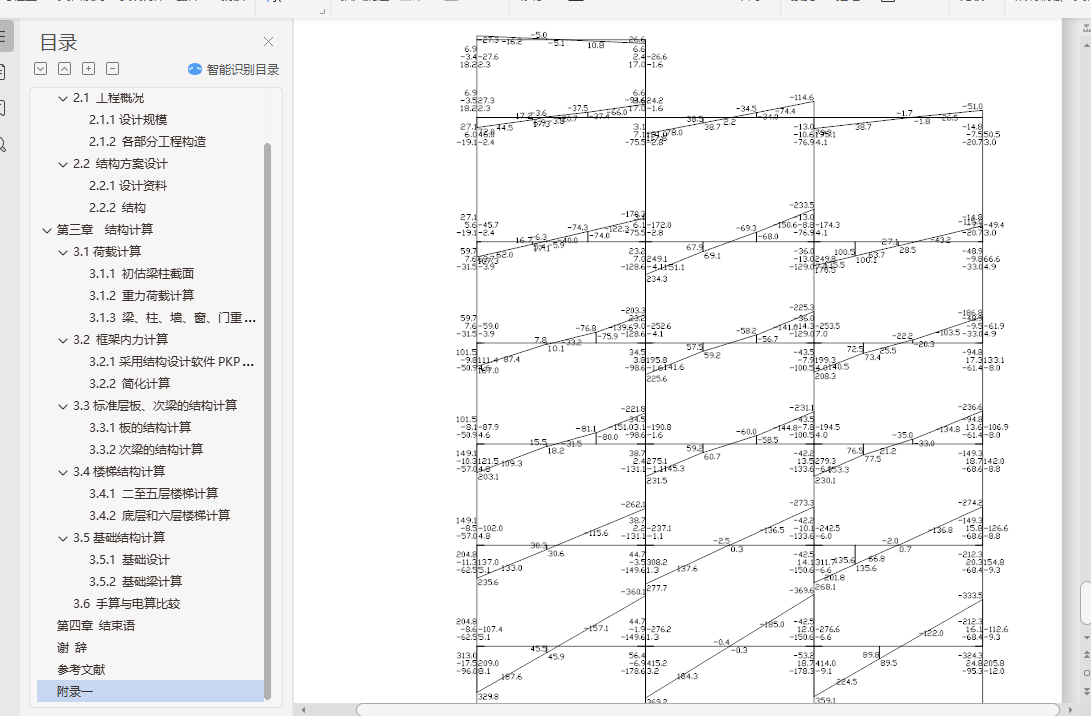Go to 2.2.1 设计资料 heading
Image resolution: width=1091 pixels, height=716 pixels.
pos(128,186)
